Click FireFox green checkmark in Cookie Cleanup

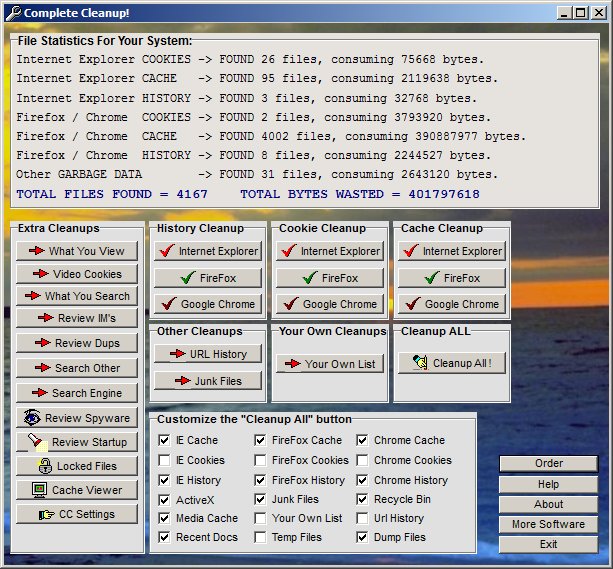click(x=310, y=278)
